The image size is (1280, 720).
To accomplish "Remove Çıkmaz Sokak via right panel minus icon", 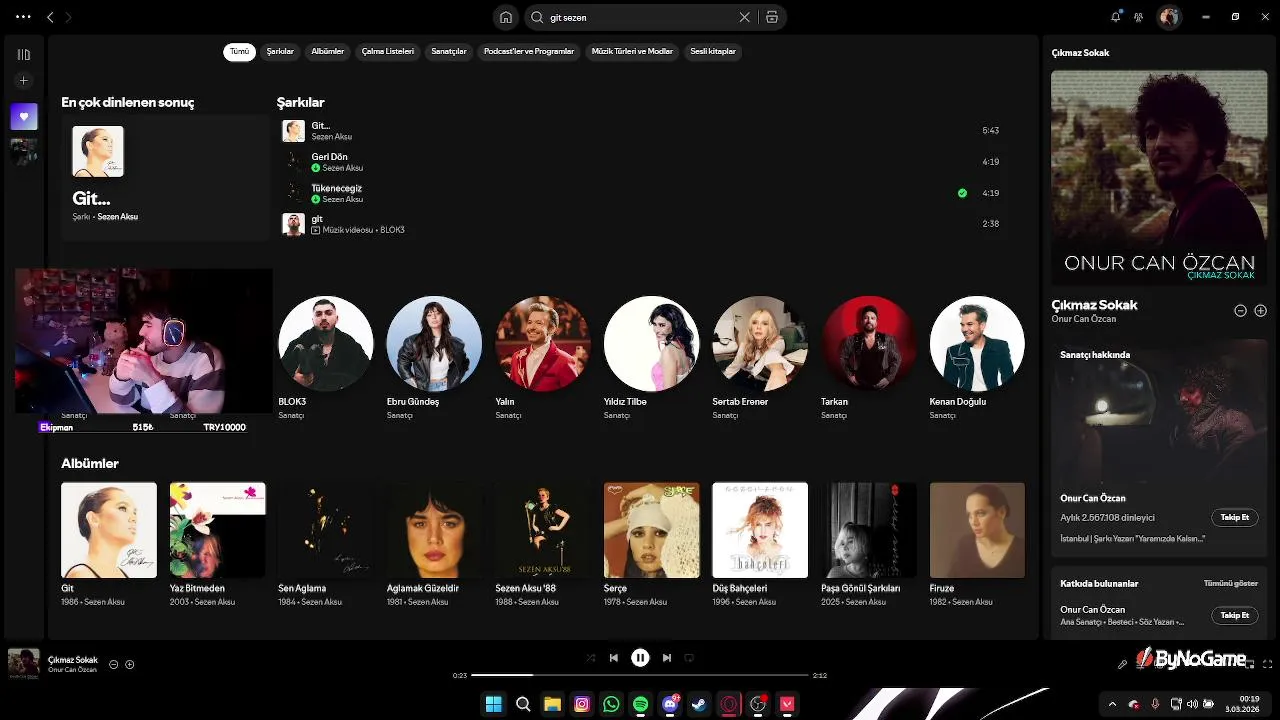I will (x=1240, y=311).
